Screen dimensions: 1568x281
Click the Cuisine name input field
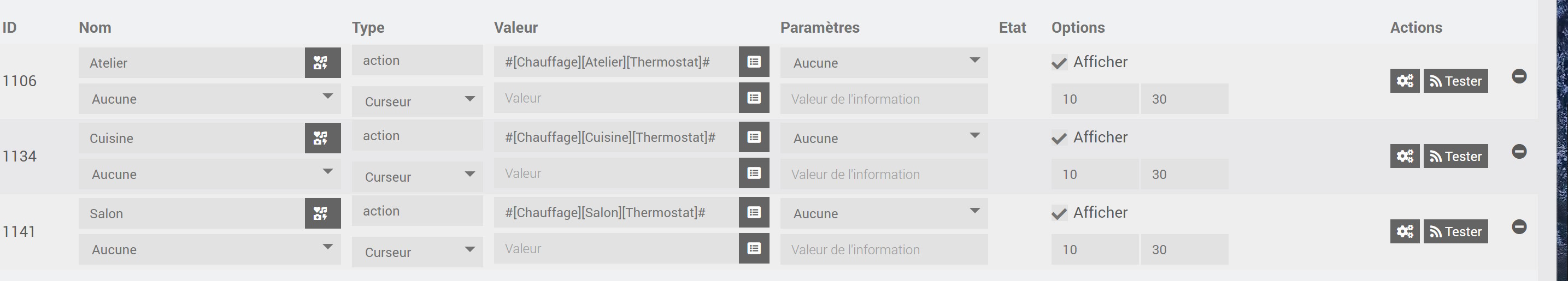[191, 138]
